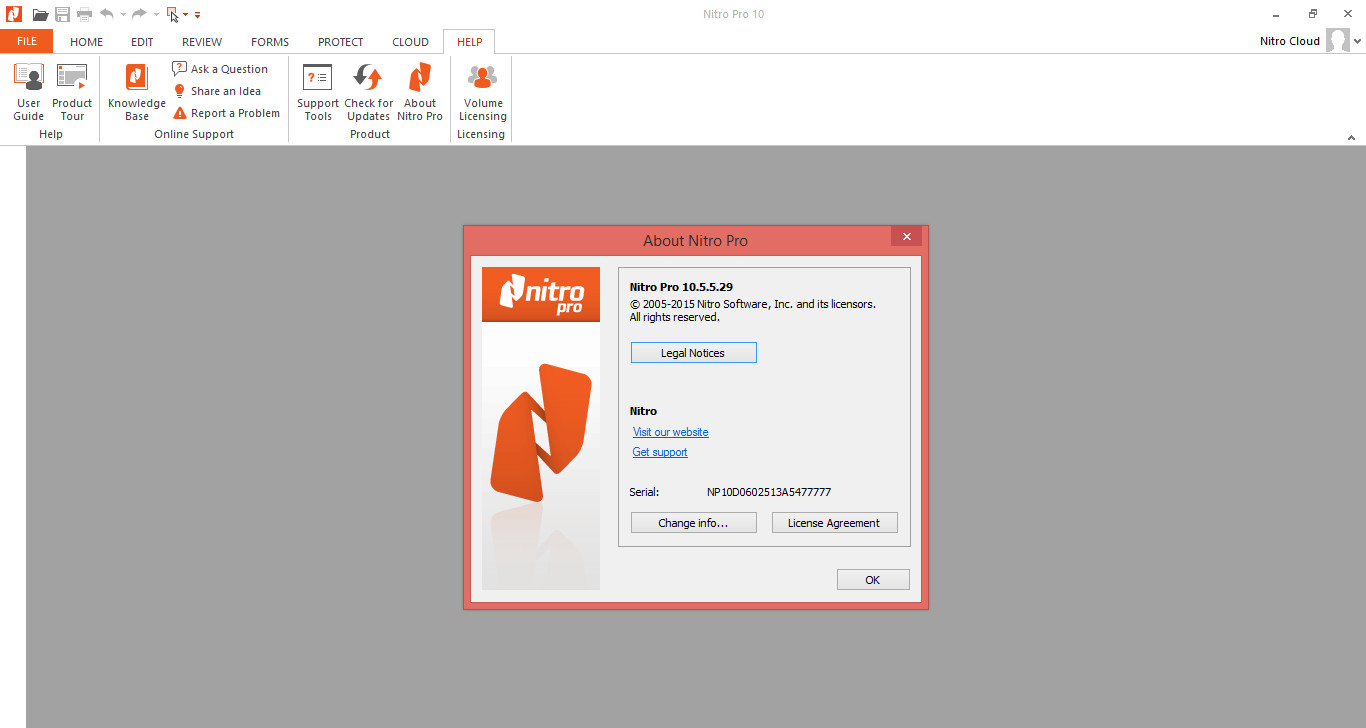This screenshot has width=1366, height=728.
Task: Click the Nitro Pro logo banner in dialog
Action: tap(541, 294)
